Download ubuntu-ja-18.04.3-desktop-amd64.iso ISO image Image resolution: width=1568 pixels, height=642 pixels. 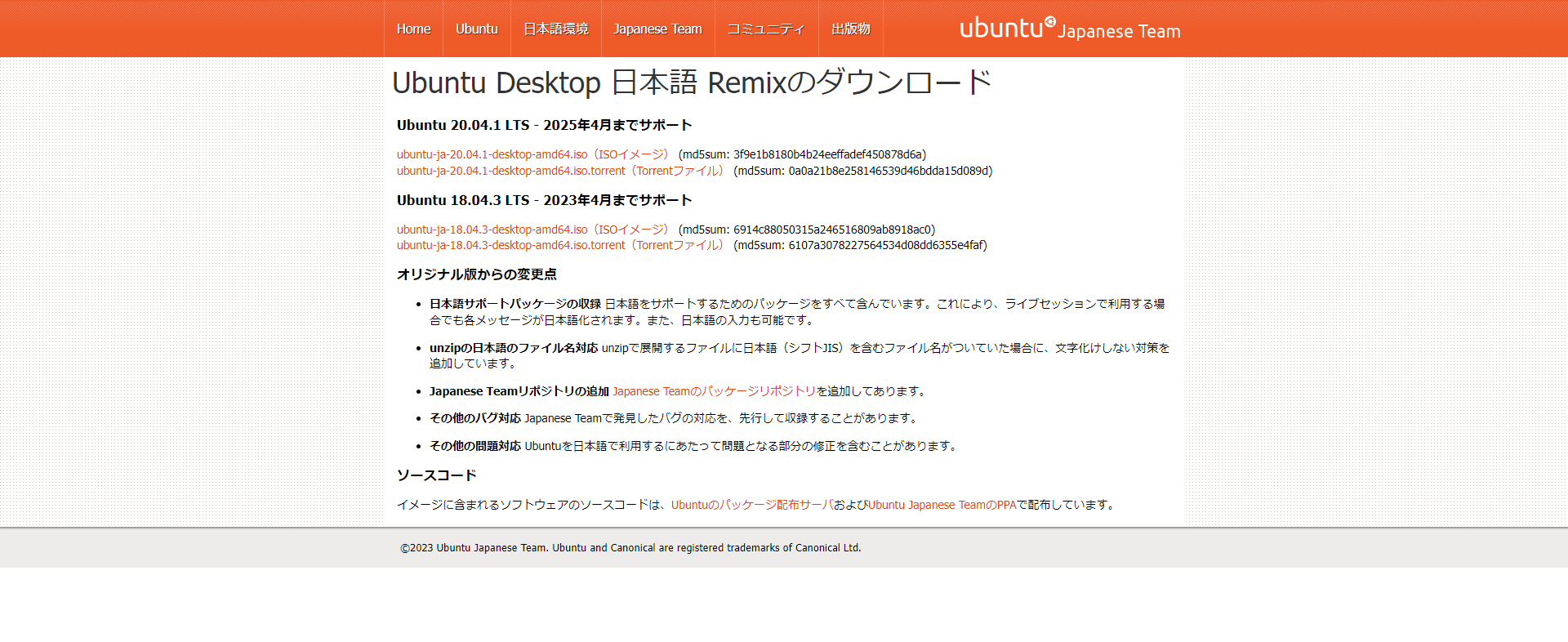tap(534, 230)
